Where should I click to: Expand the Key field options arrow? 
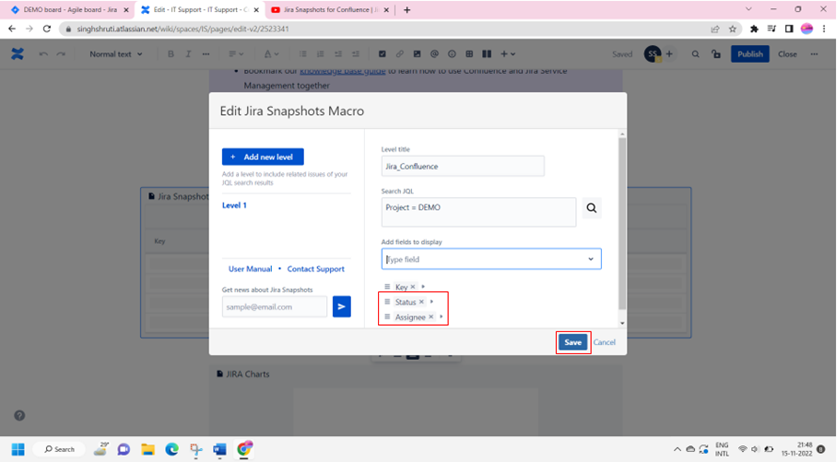pyautogui.click(x=423, y=287)
